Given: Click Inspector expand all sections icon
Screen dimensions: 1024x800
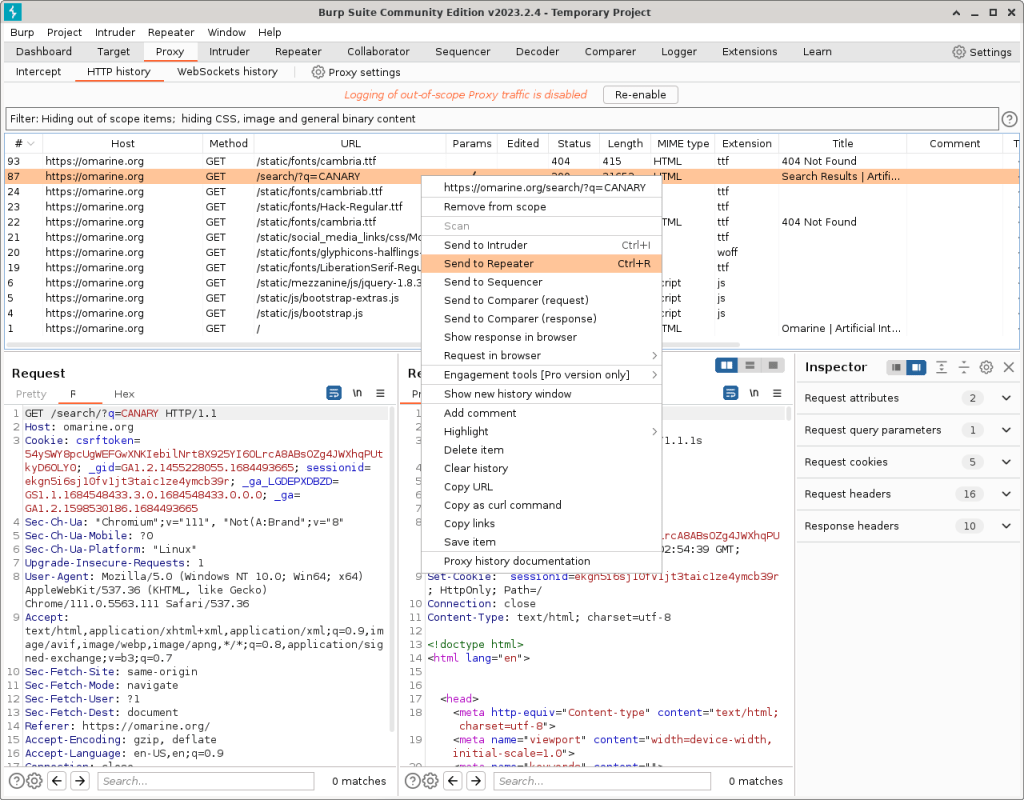Looking at the screenshot, I should pyautogui.click(x=942, y=367).
